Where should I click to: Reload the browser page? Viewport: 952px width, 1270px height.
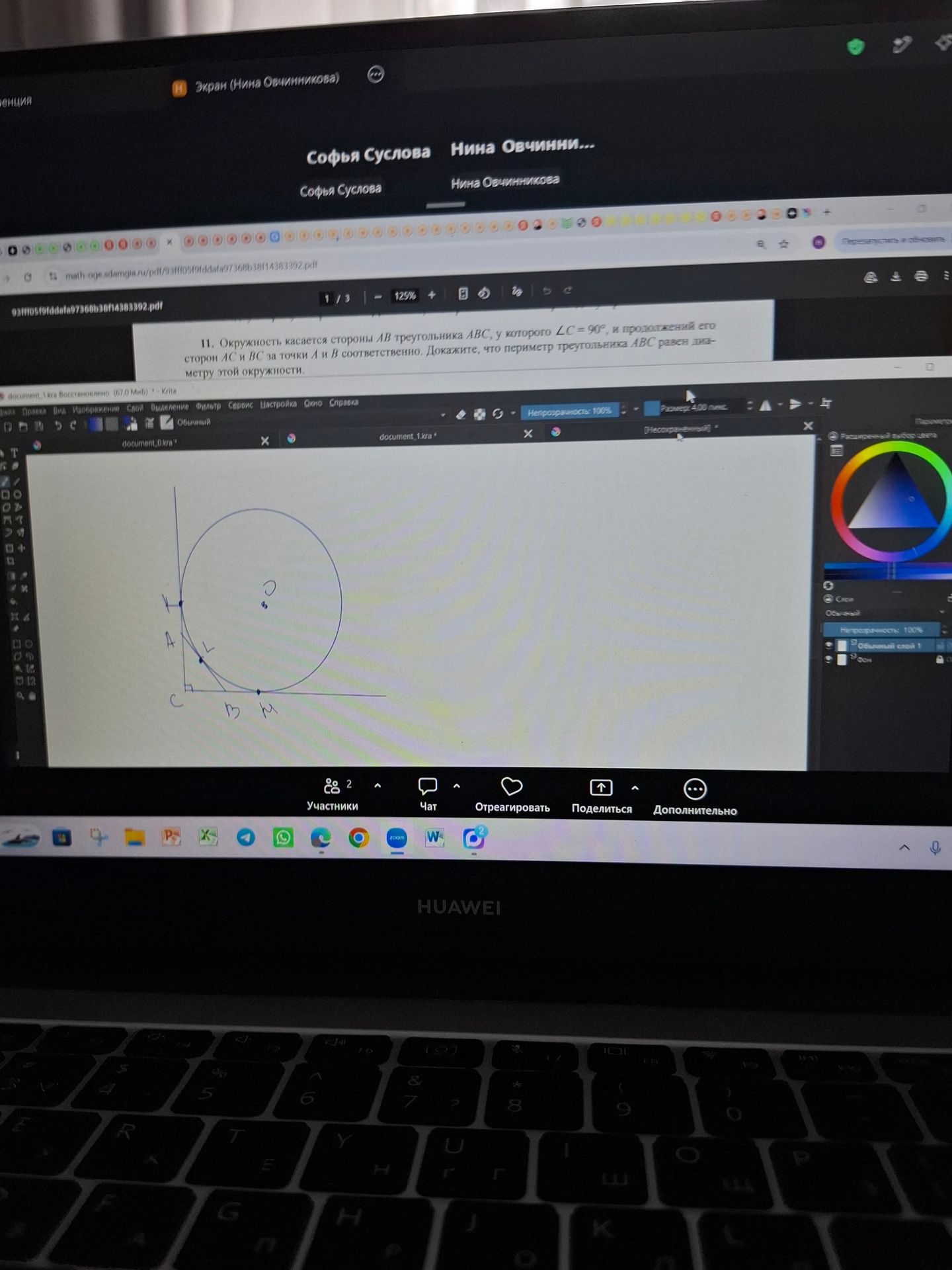click(x=28, y=277)
